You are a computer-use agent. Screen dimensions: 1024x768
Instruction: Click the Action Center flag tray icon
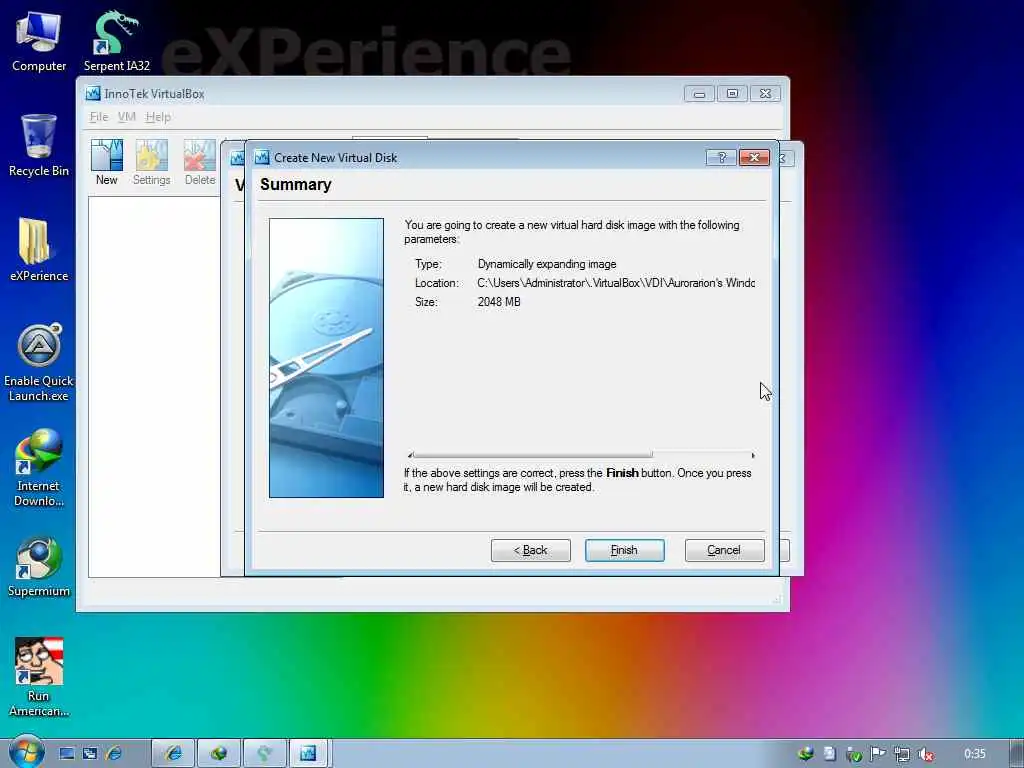click(x=878, y=754)
